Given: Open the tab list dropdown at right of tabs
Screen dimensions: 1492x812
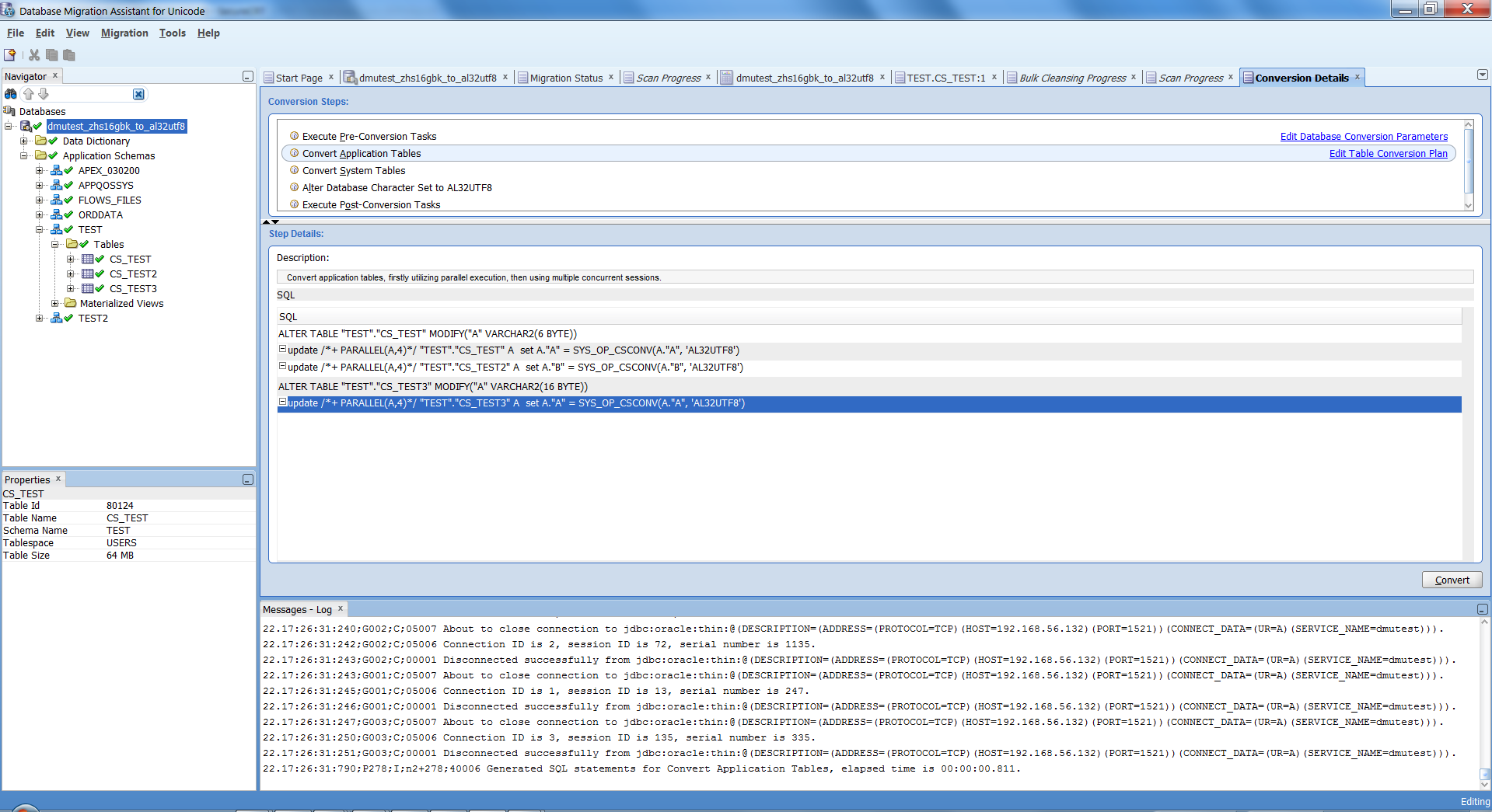Looking at the screenshot, I should coord(1483,75).
